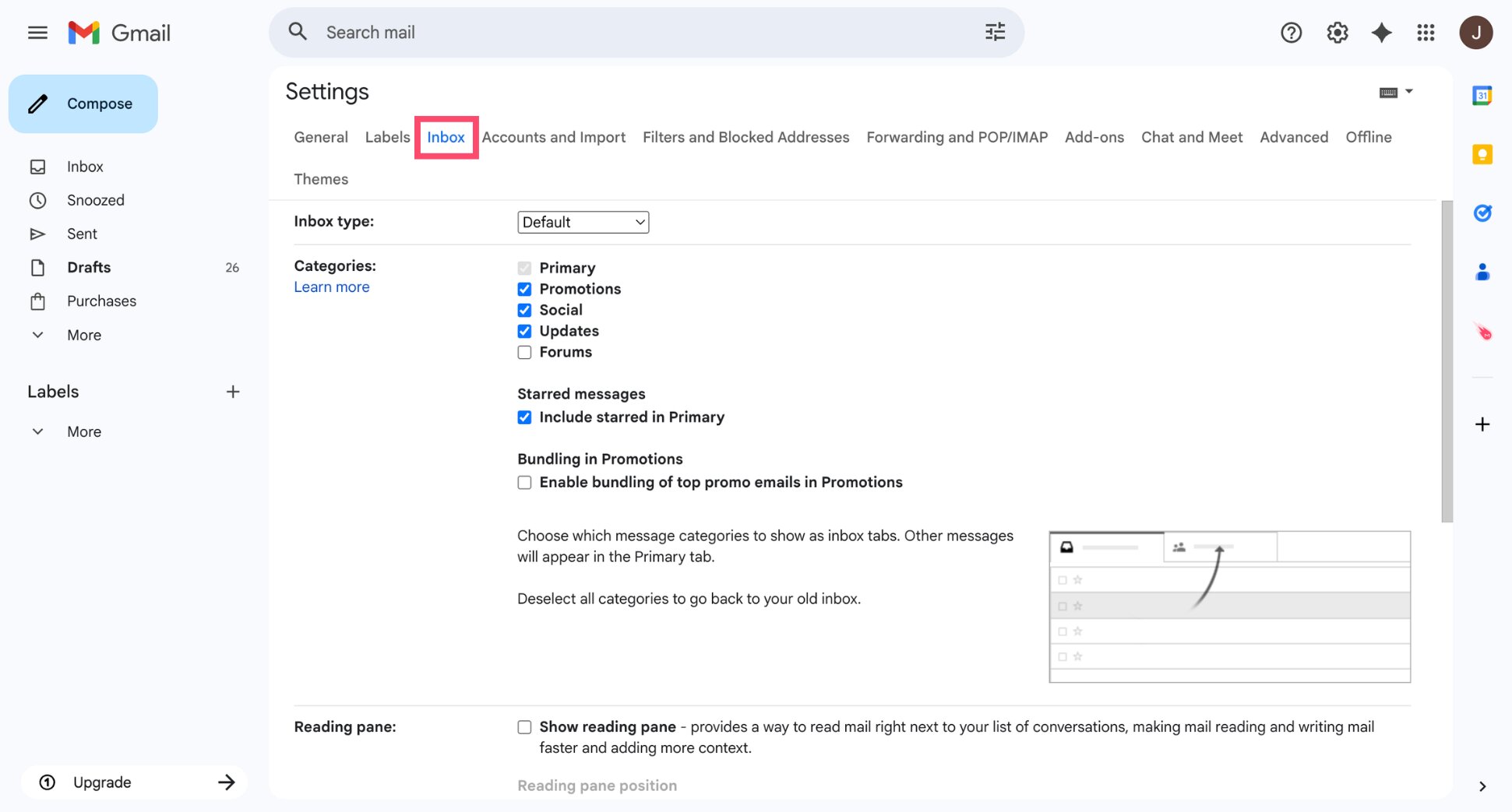
Task: Expand More under sidebar folders
Action: pos(84,335)
